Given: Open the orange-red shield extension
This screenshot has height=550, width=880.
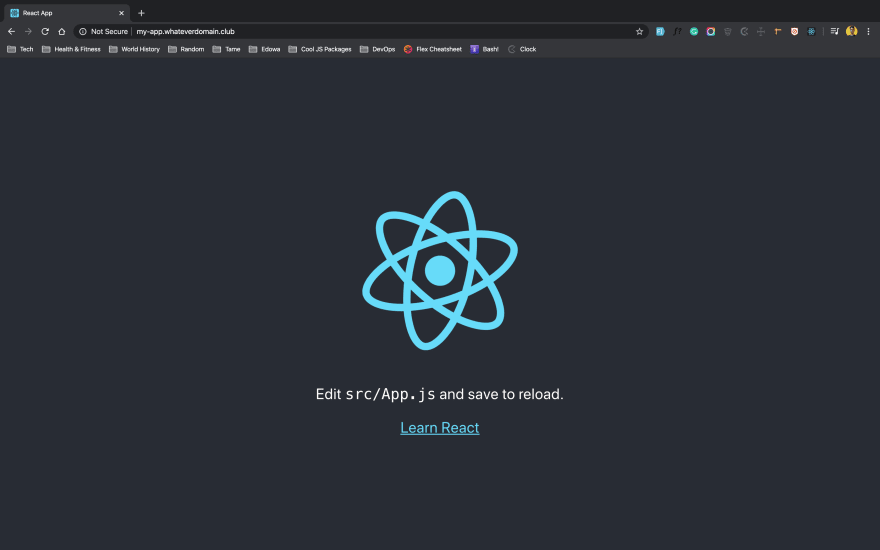Looking at the screenshot, I should point(795,31).
